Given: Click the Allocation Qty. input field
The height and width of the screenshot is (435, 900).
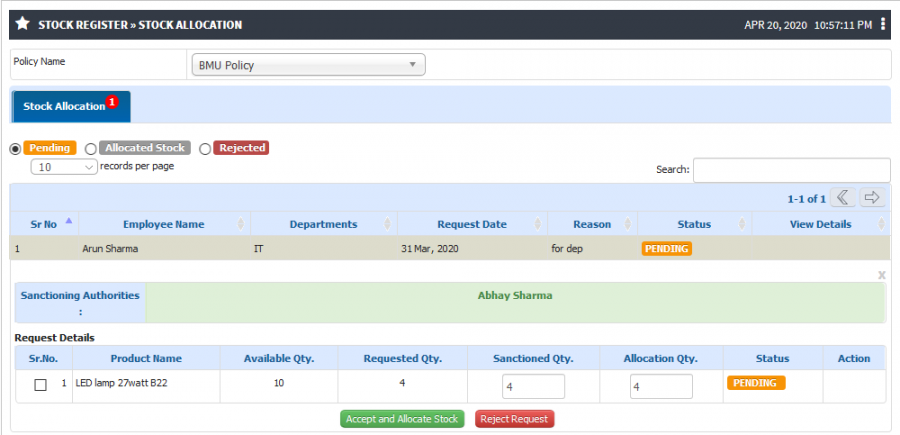Looking at the screenshot, I should [661, 387].
